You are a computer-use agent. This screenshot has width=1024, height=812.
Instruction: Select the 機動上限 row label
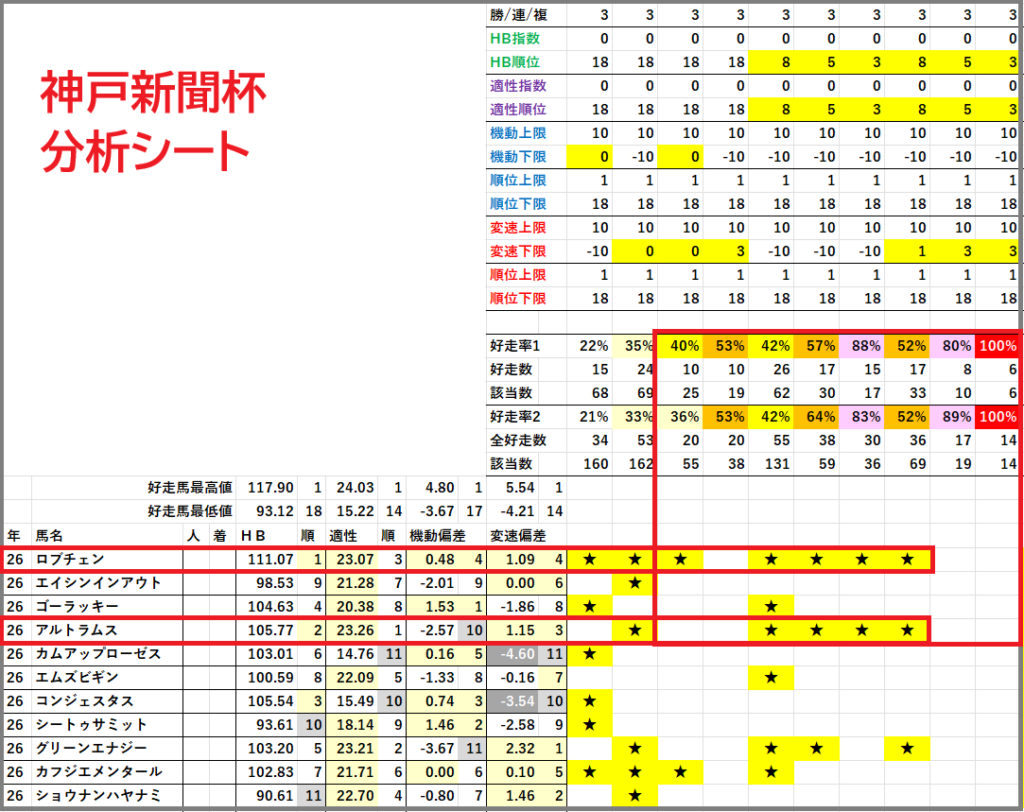coord(518,133)
